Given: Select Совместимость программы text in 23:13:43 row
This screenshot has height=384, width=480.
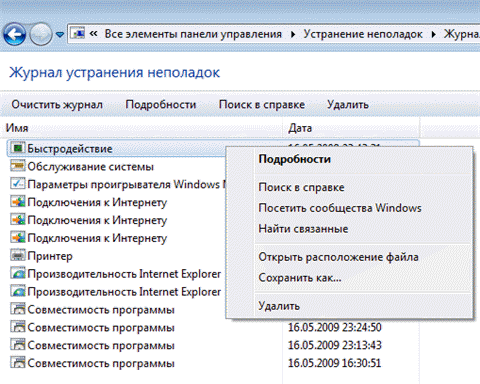Looking at the screenshot, I should pyautogui.click(x=101, y=346).
